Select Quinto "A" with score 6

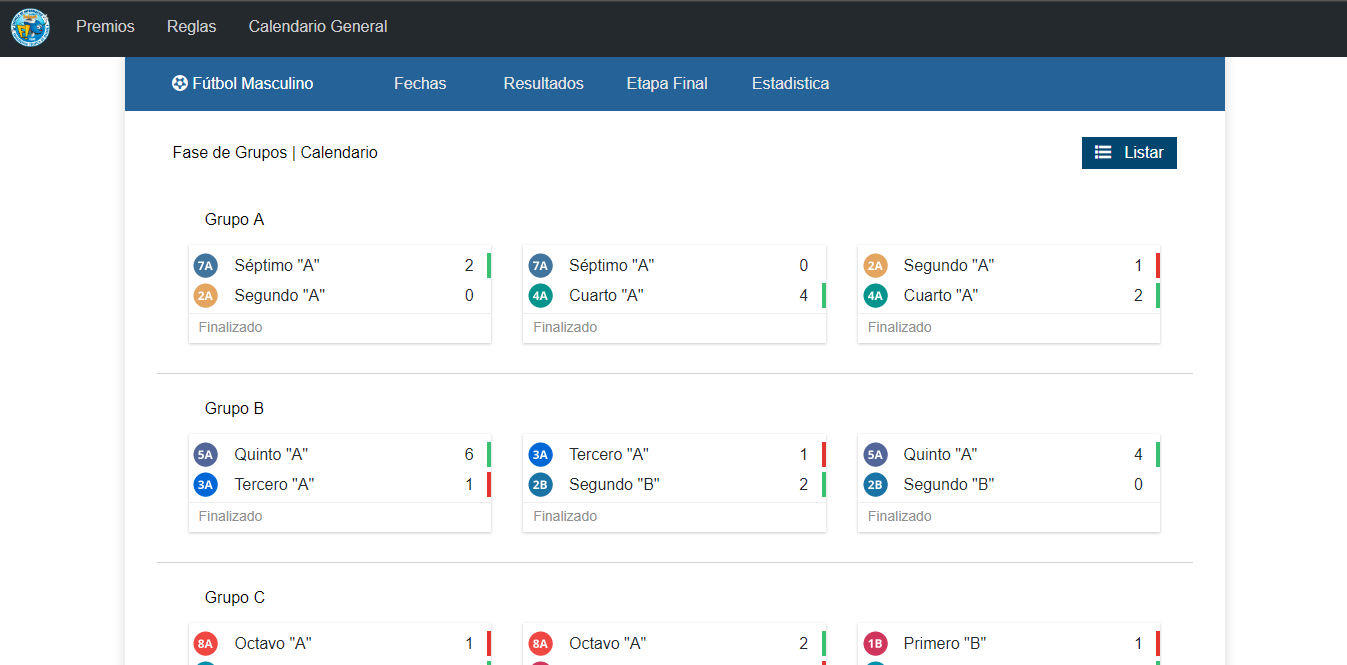point(272,455)
